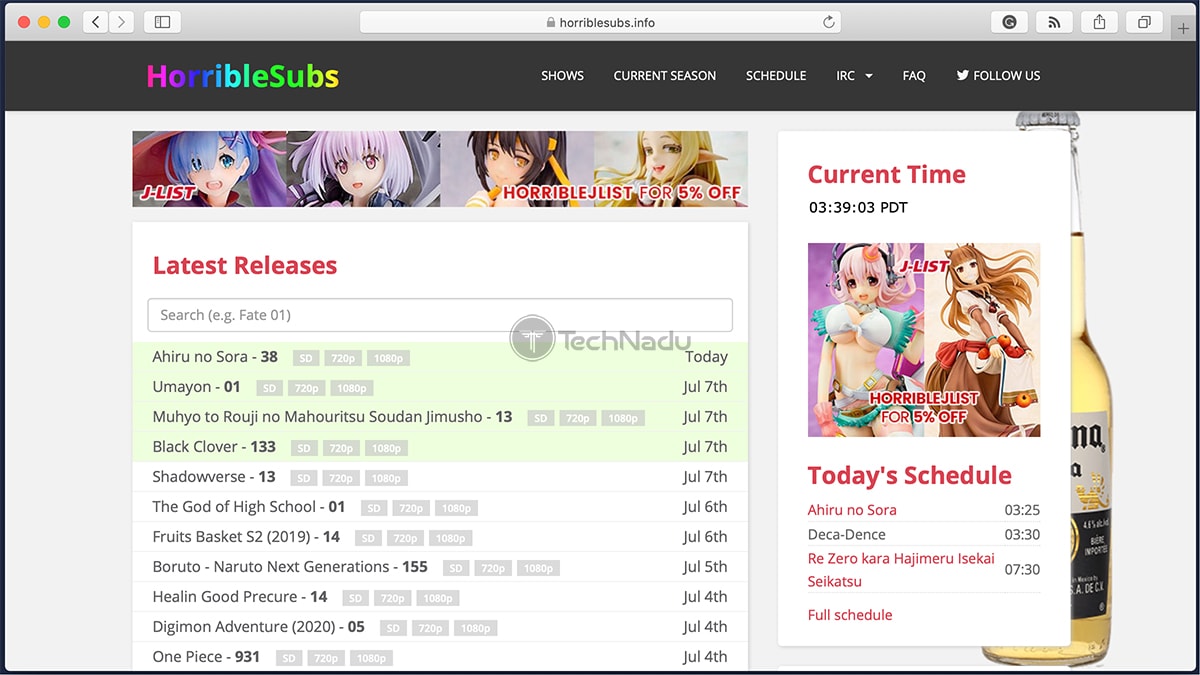Image resolution: width=1200 pixels, height=675 pixels.
Task: Click the horriblesubs.info address bar
Action: [600, 22]
